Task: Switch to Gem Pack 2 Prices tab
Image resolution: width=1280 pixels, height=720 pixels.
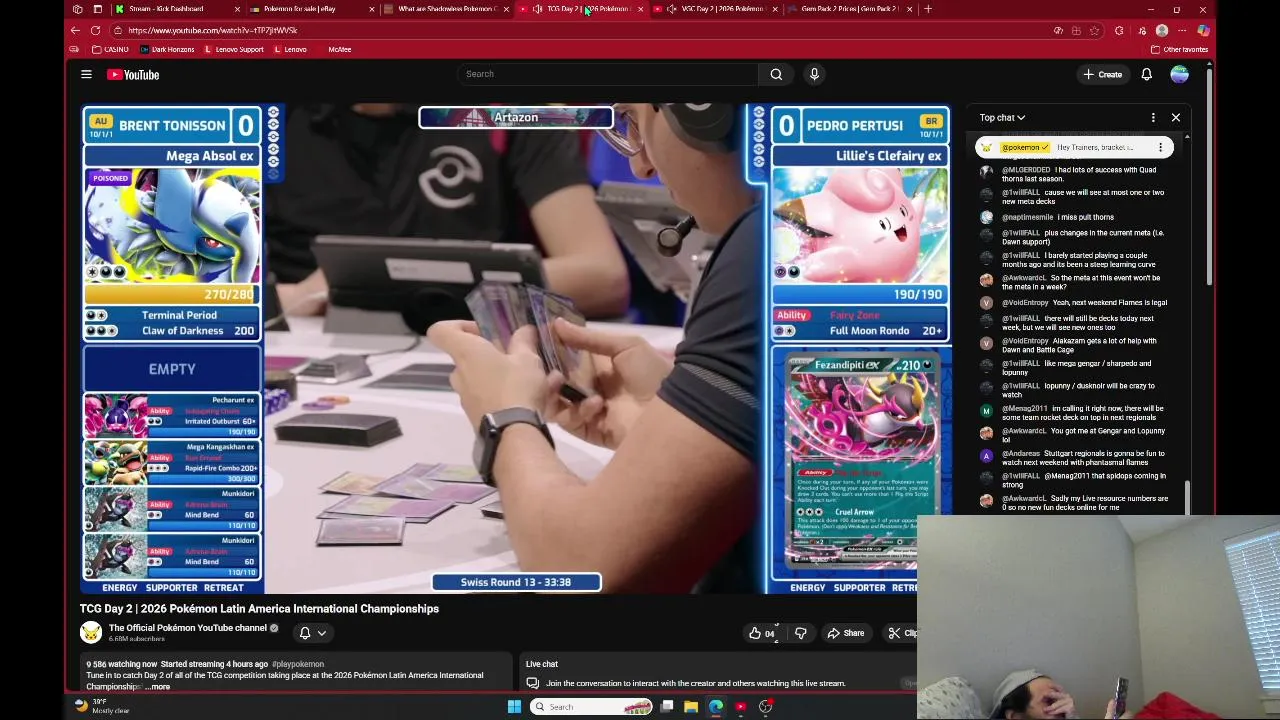Action: [x=848, y=9]
